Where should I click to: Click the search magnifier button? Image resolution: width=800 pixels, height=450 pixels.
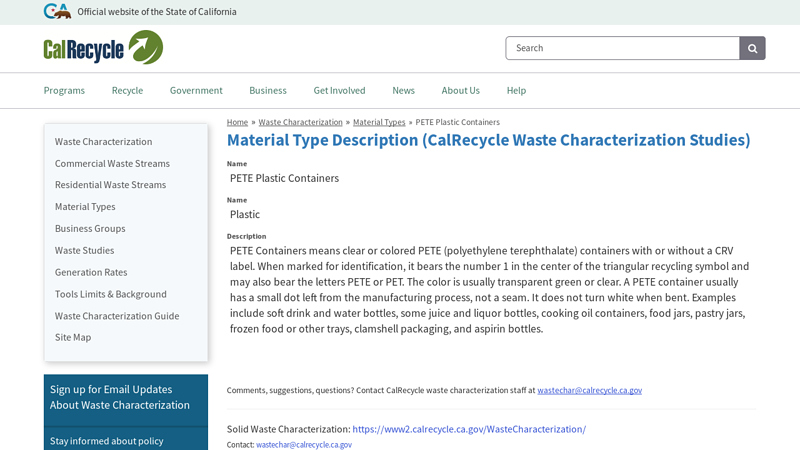752,48
